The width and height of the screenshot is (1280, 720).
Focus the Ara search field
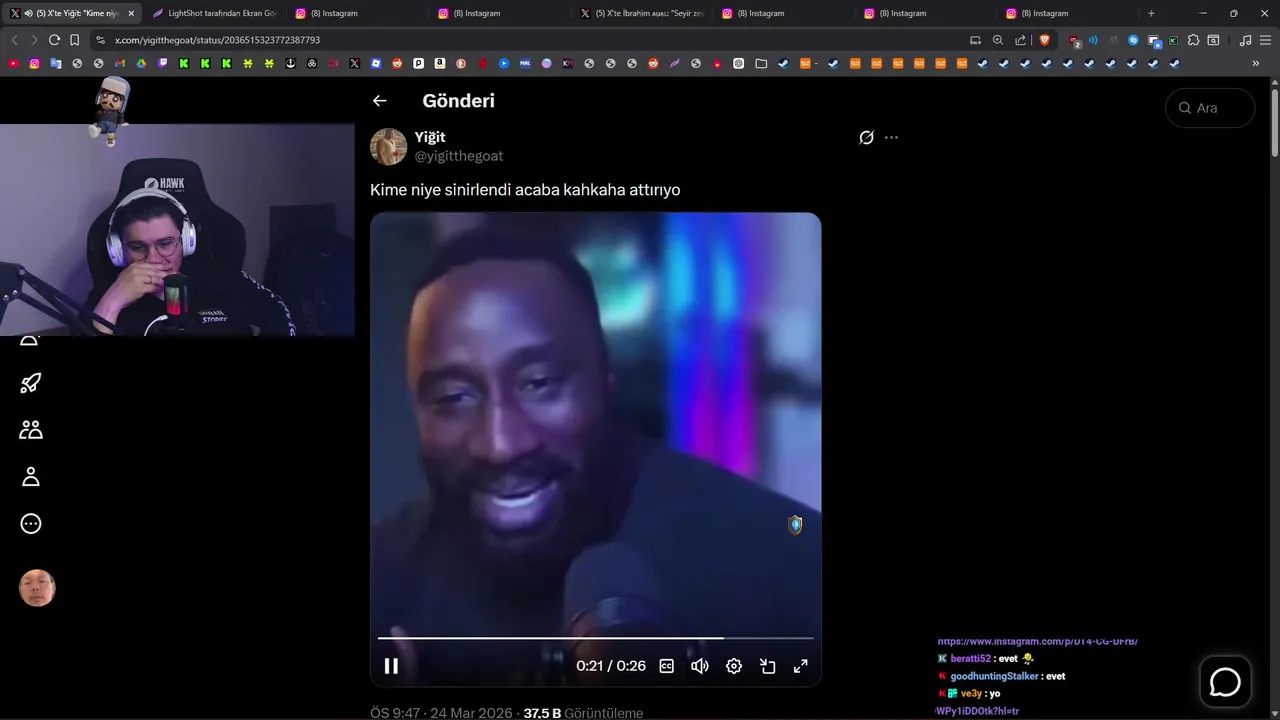tap(1210, 108)
